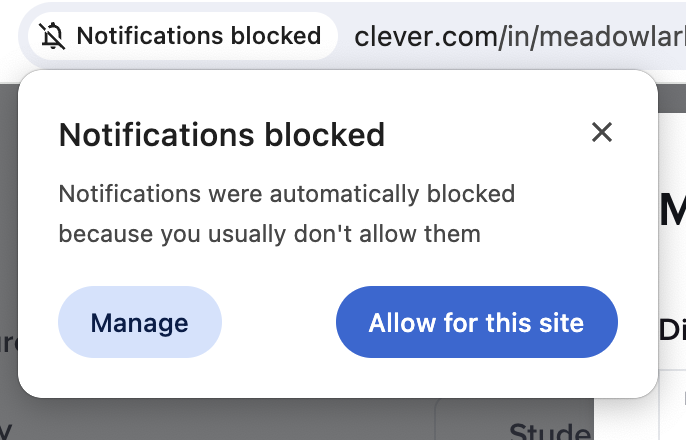Click the 'Notifications were automatically blocked' line
686x440 pixels.
pos(286,193)
